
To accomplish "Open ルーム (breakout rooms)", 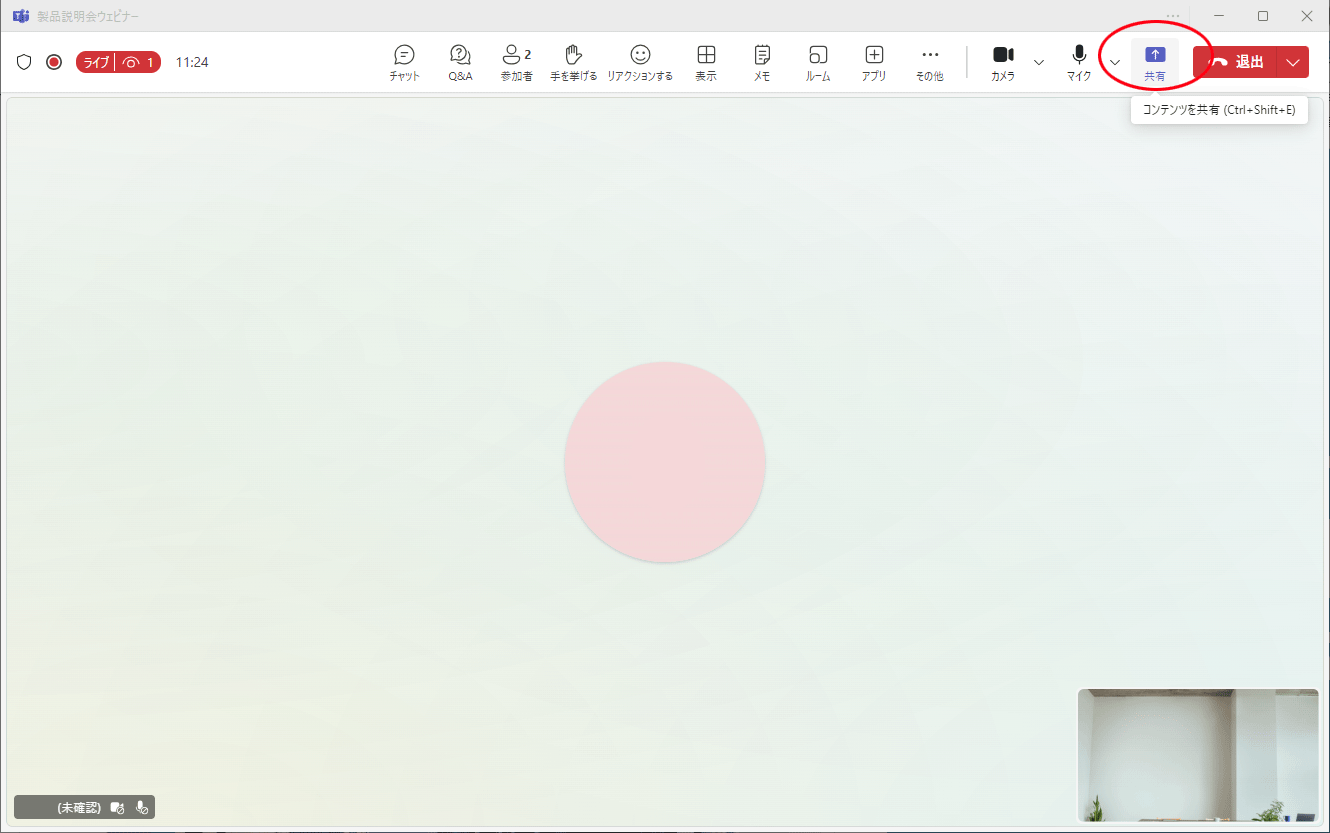I will (818, 62).
